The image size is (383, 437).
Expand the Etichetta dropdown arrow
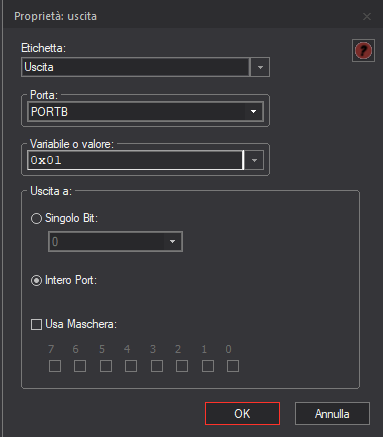[x=260, y=67]
